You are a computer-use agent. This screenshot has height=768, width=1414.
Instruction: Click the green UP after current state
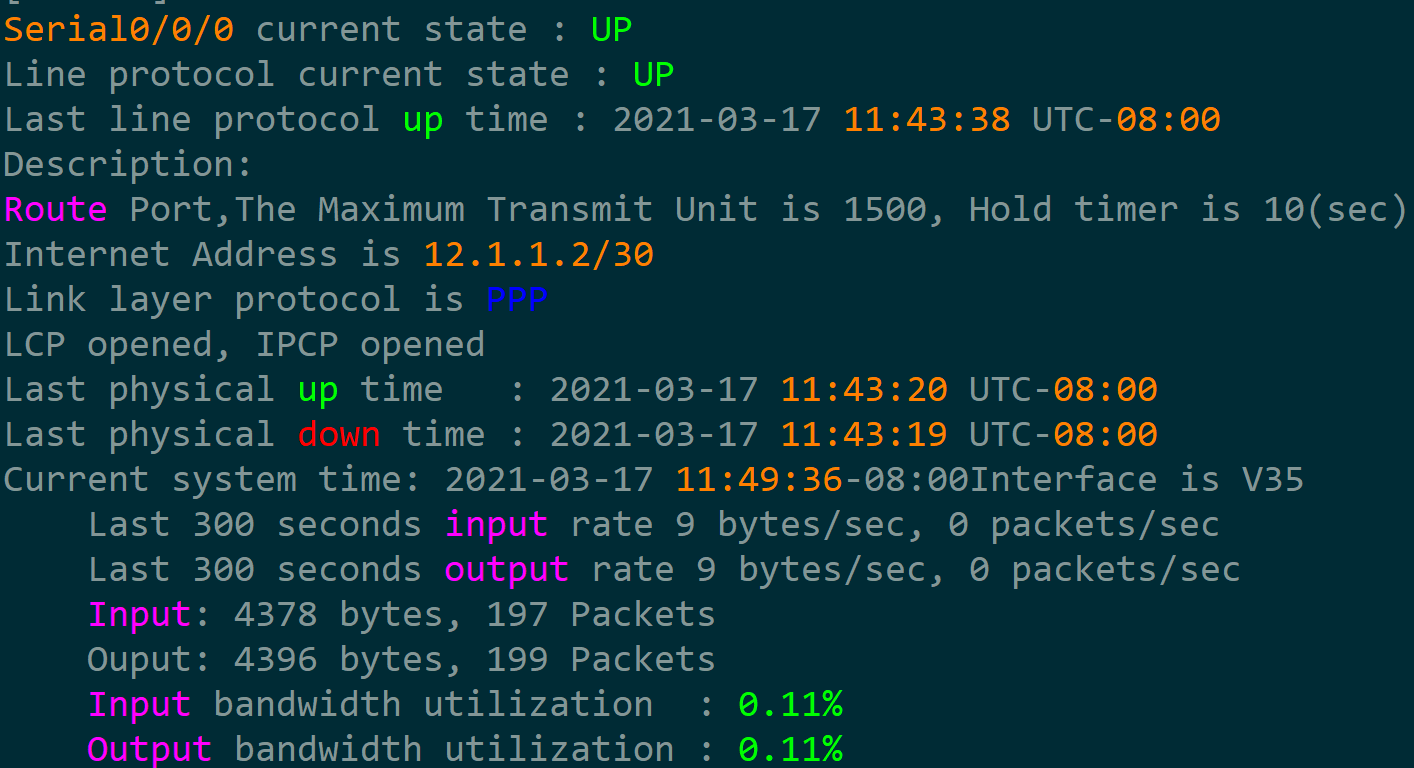click(612, 29)
